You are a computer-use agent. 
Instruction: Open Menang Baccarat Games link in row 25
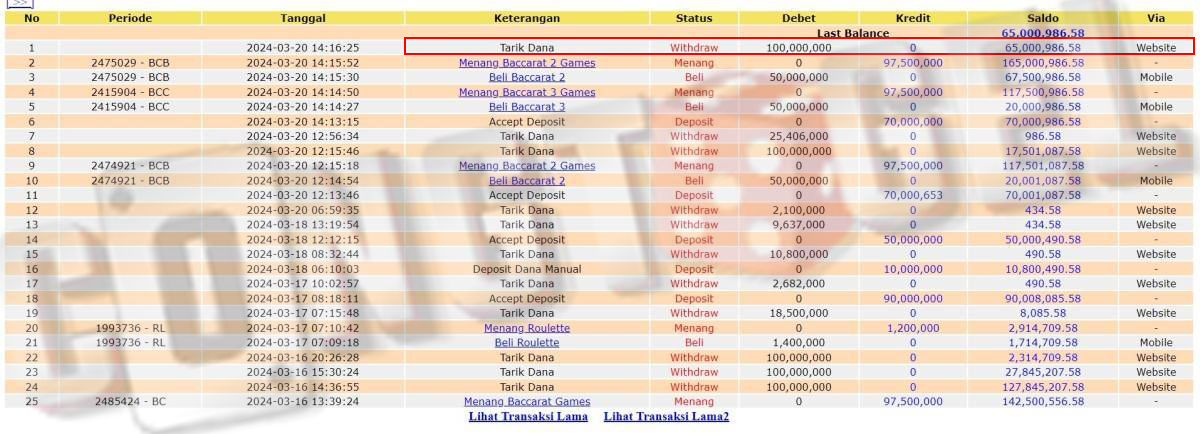(x=526, y=402)
